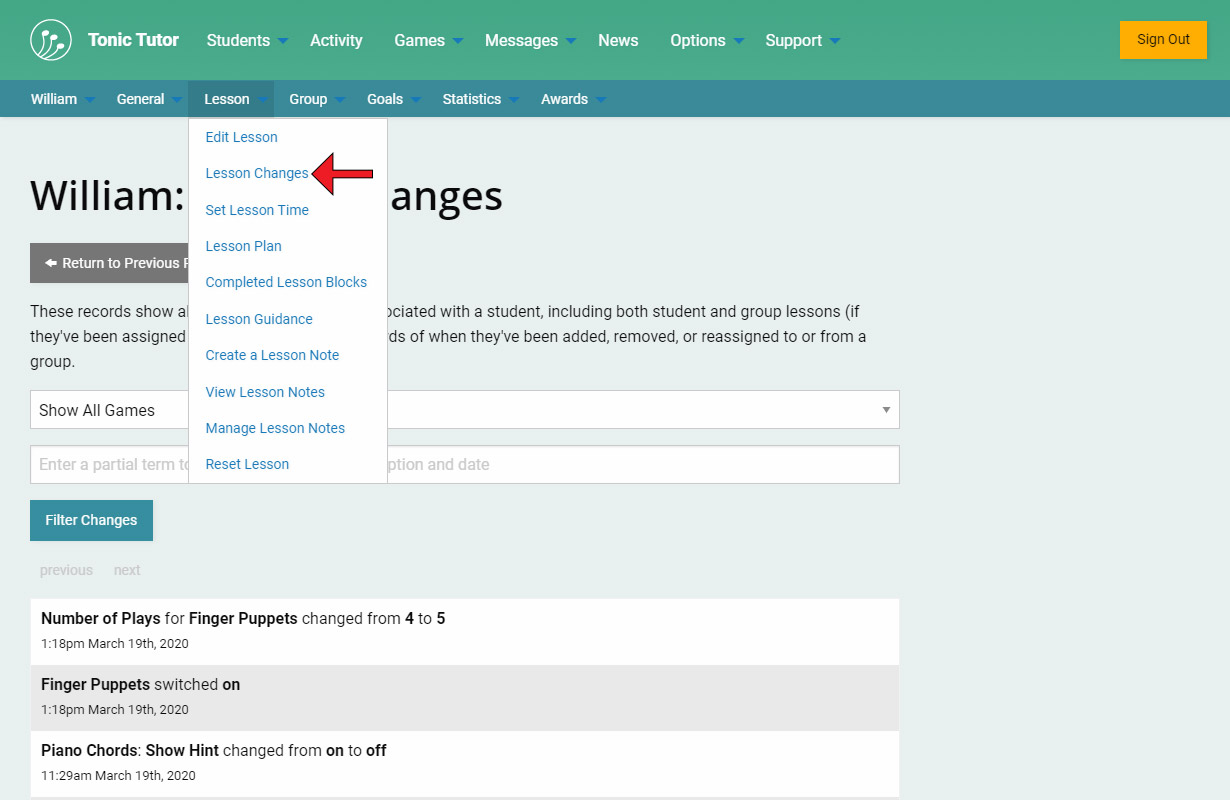Choose Edit Lesson in the dropdown
The image size is (1230, 800).
point(241,137)
